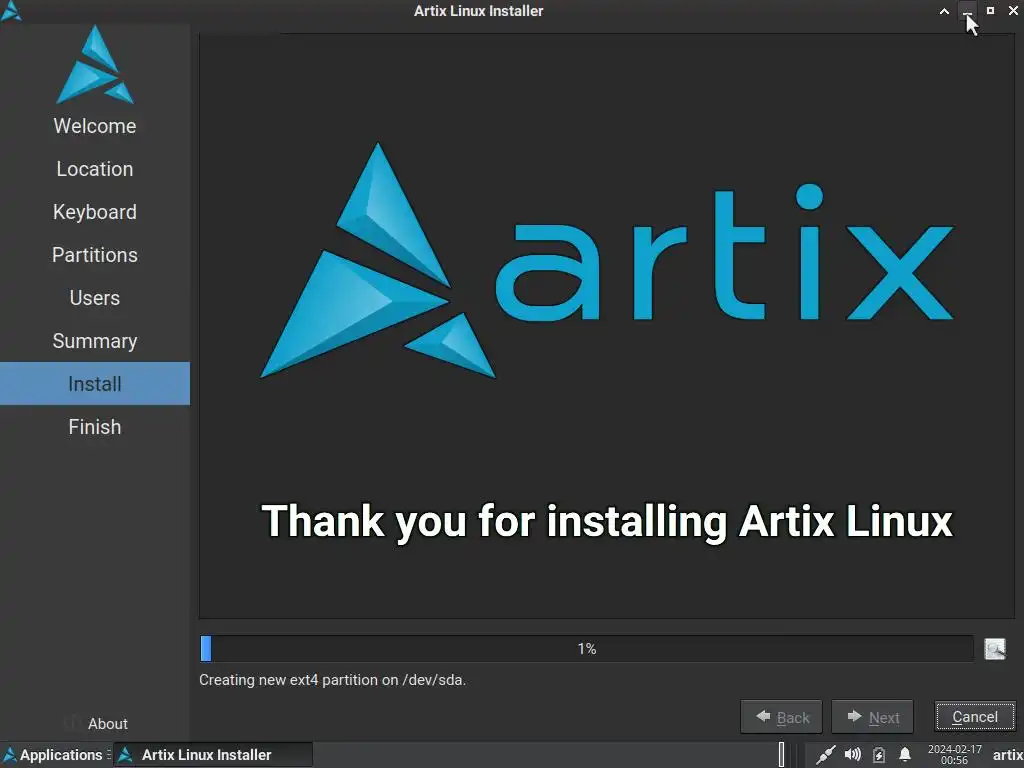The image size is (1024, 768).
Task: Click the large Artix logo in the slideshow
Action: 607,261
